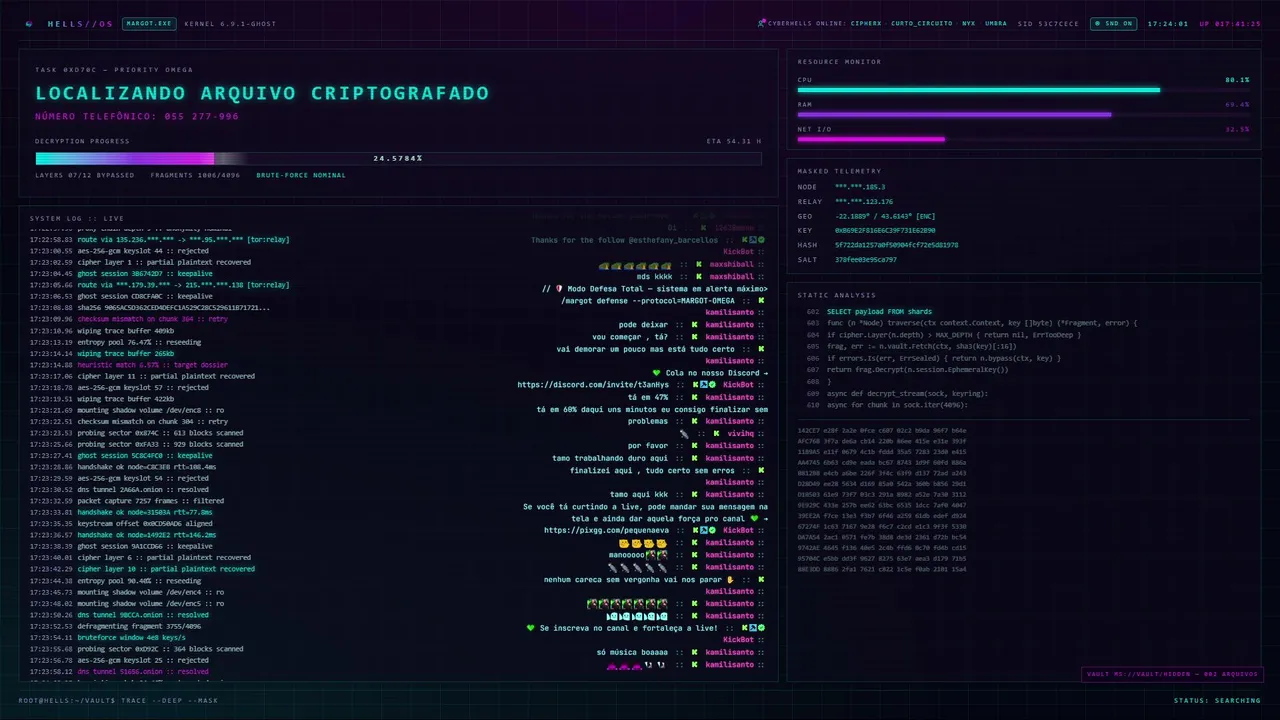Click the KickBot badges on the Discord invite line
Screen dimensions: 1280x720
click(703, 385)
